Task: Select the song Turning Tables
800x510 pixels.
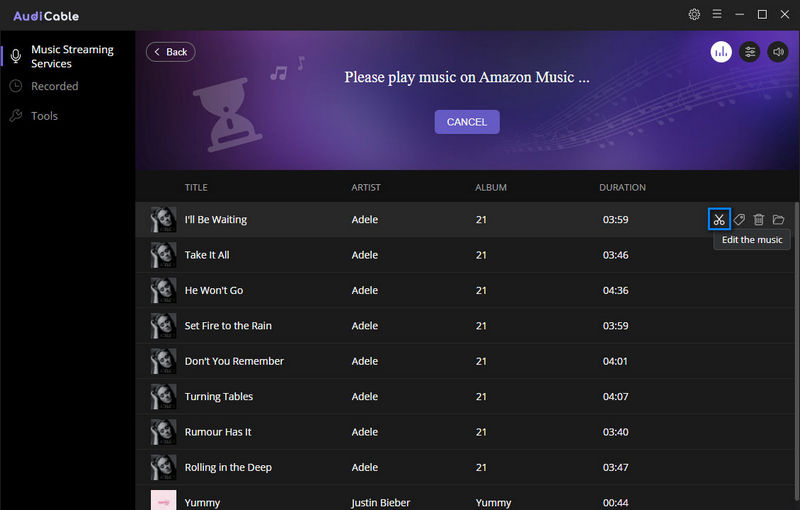Action: coord(219,396)
